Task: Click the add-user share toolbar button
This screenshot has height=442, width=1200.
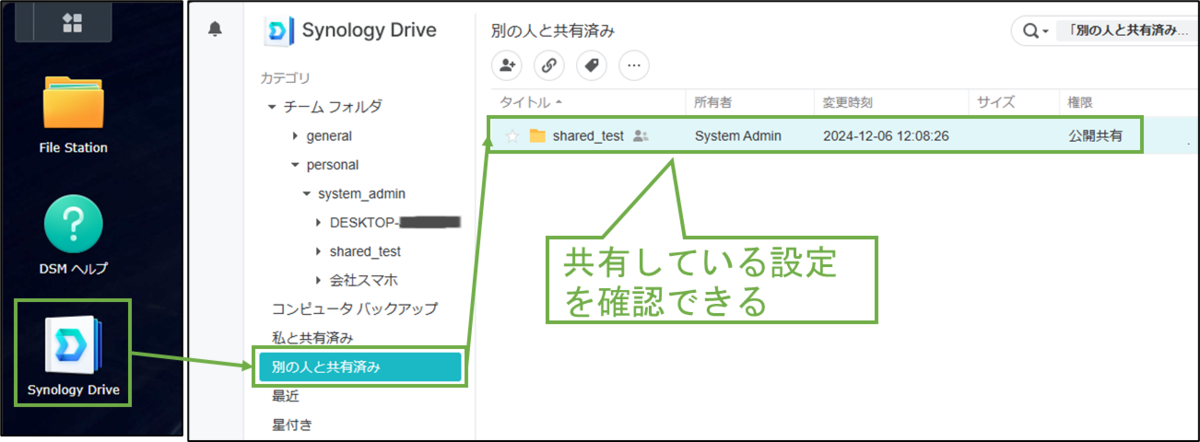Action: tap(509, 66)
